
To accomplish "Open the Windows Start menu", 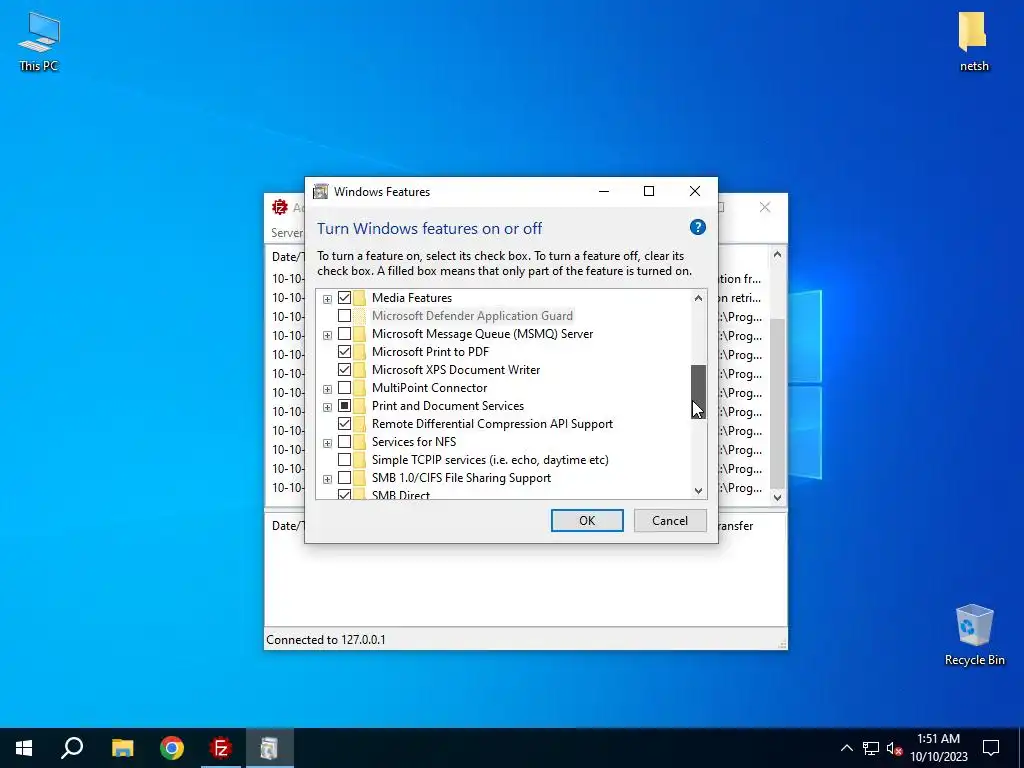I will [24, 748].
